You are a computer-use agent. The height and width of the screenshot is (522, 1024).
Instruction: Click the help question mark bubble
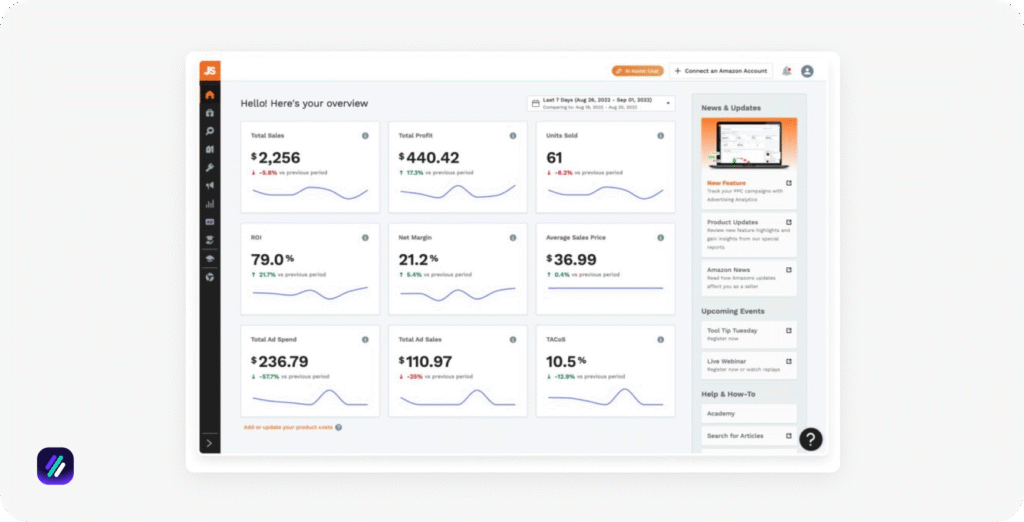pyautogui.click(x=810, y=439)
